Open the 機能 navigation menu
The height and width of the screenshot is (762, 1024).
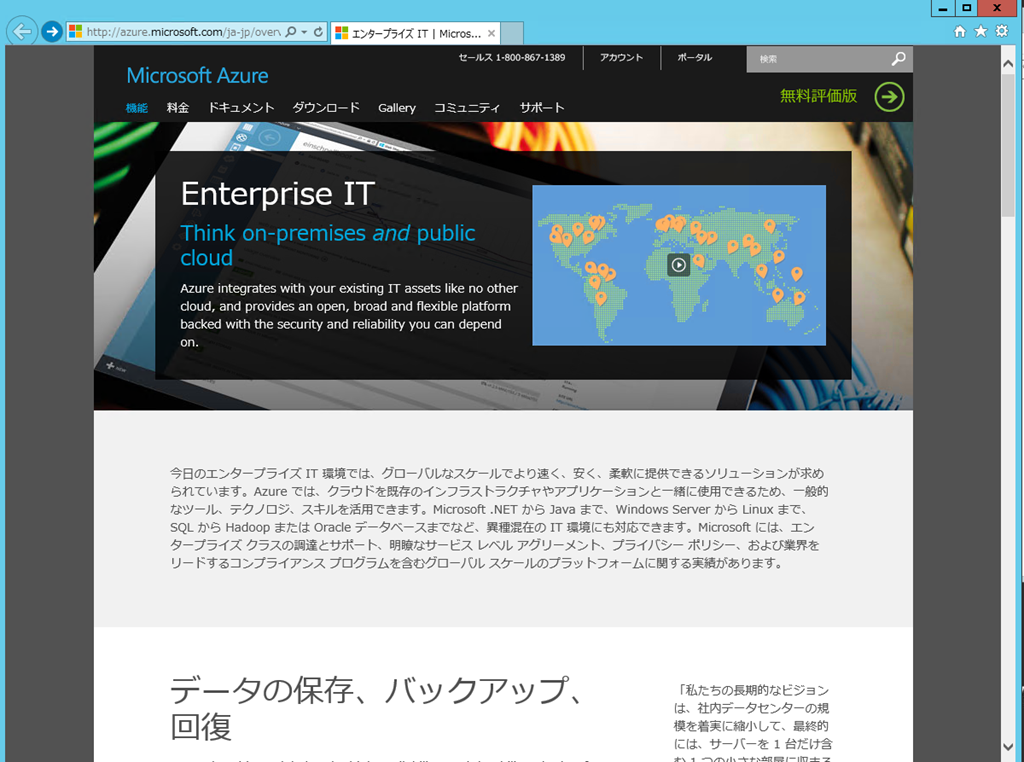(136, 108)
